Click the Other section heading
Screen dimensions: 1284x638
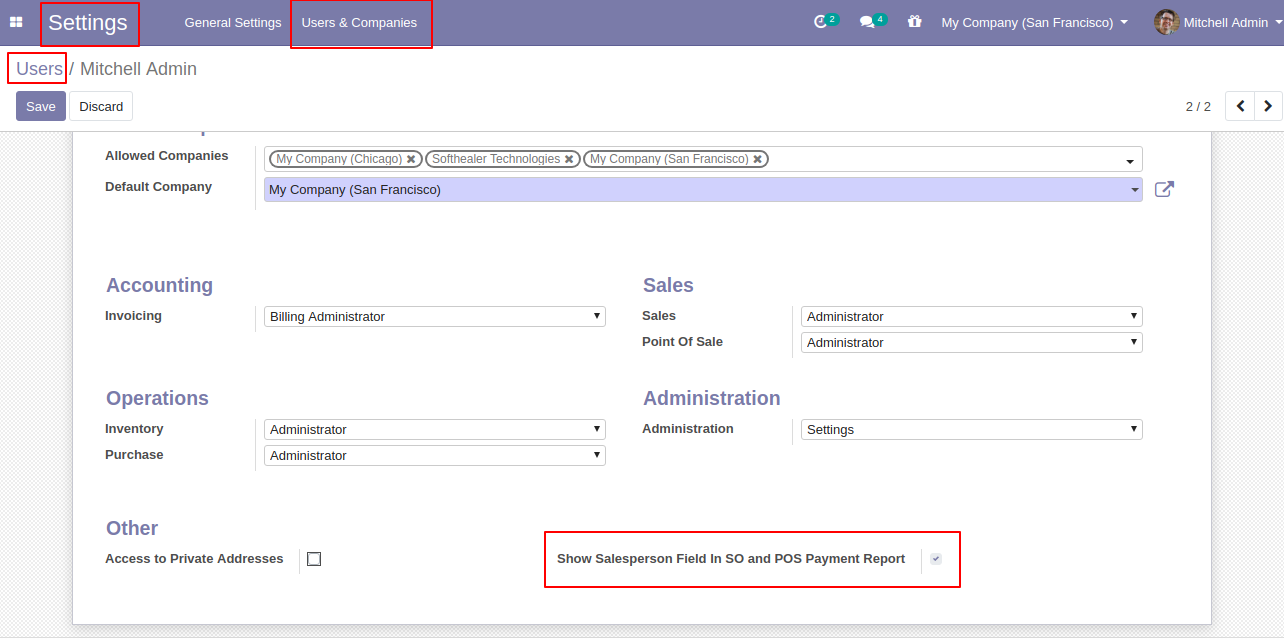(x=132, y=528)
